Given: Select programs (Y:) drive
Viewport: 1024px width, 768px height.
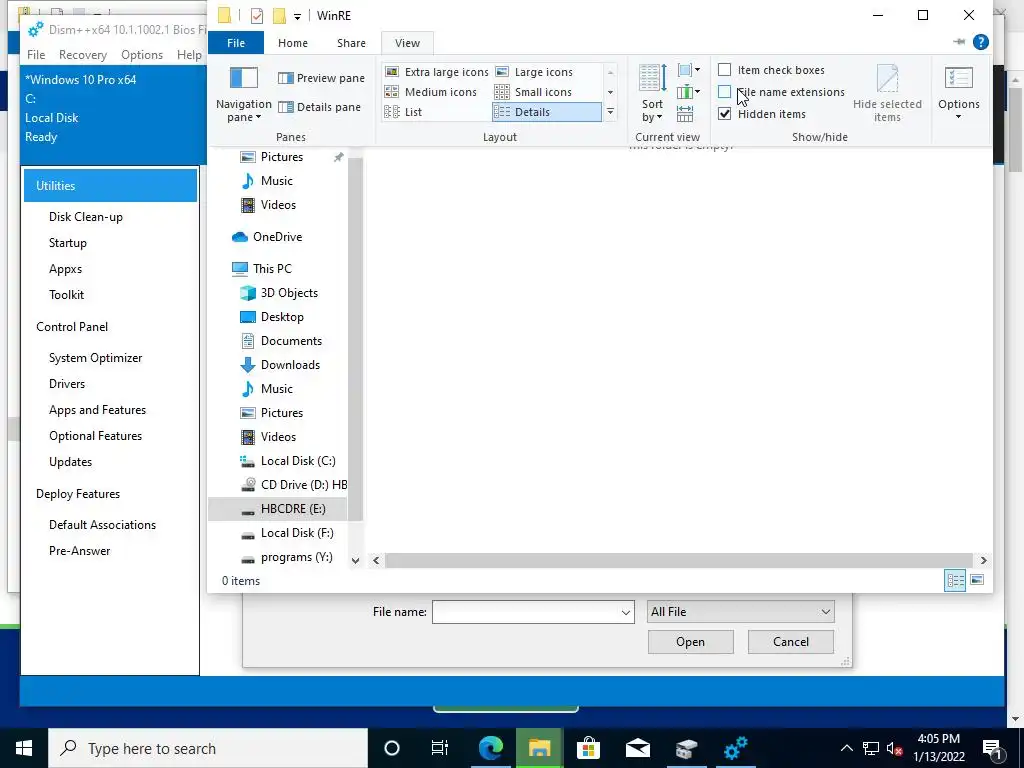Looking at the screenshot, I should (287, 557).
